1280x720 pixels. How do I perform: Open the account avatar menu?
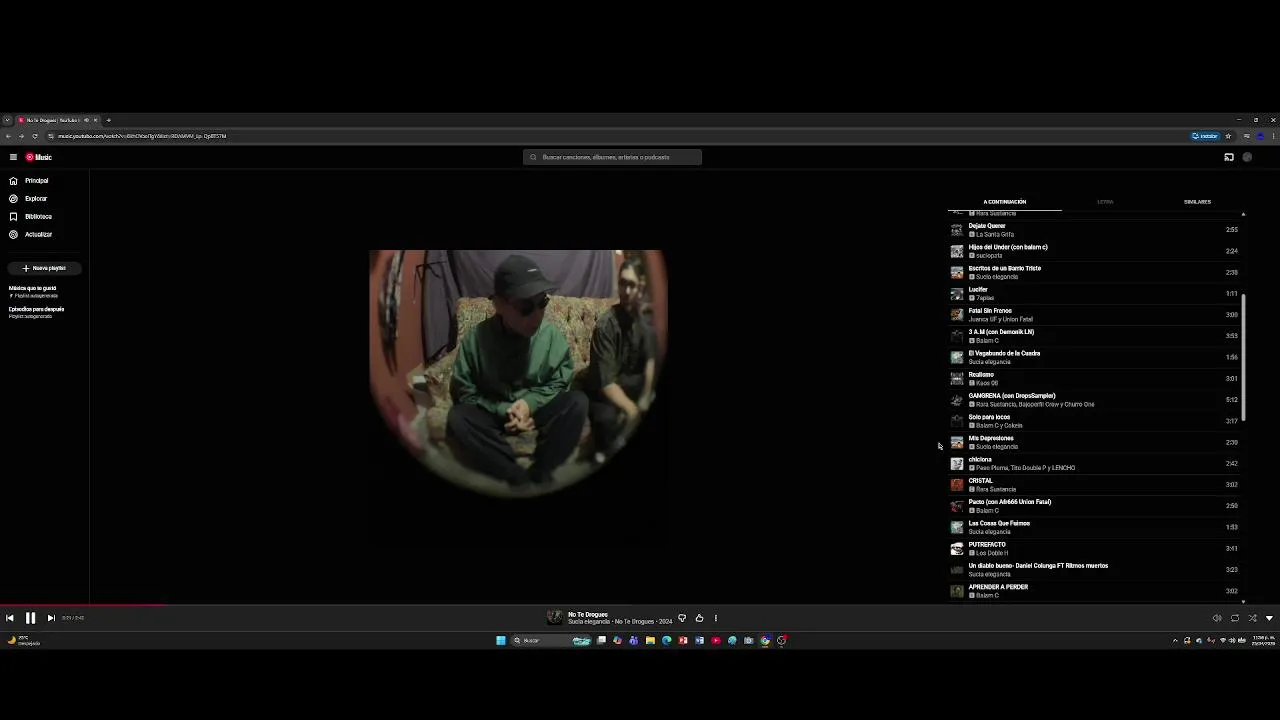(x=1247, y=157)
